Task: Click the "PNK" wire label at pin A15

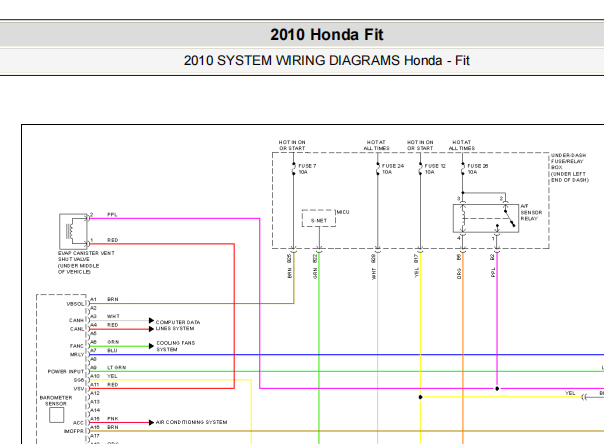Action: [113, 419]
